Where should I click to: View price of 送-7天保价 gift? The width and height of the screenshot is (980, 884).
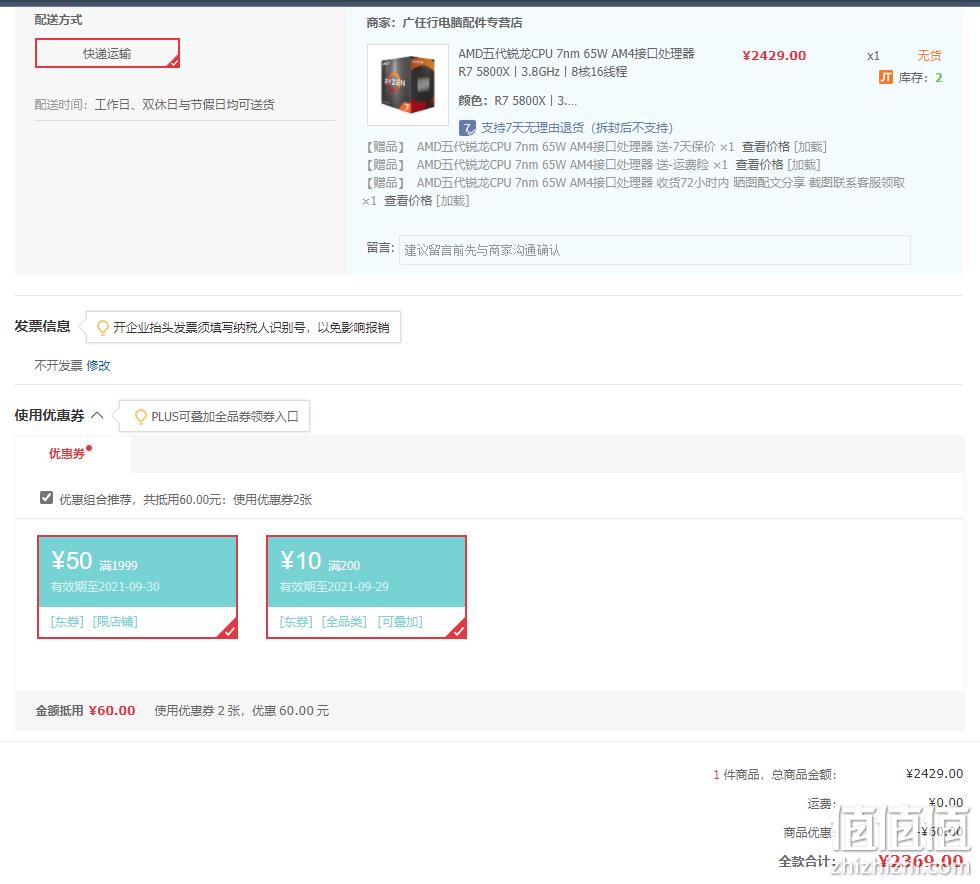click(766, 147)
